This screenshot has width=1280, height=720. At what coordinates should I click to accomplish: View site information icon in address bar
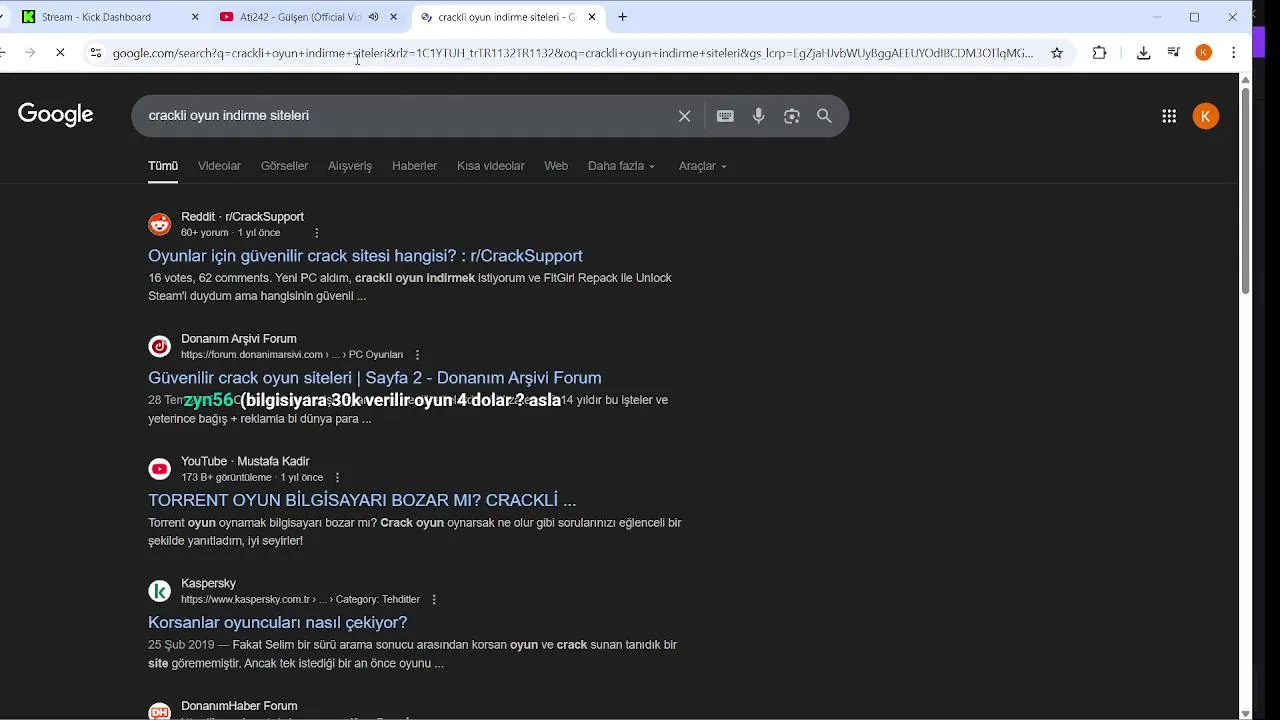click(95, 53)
